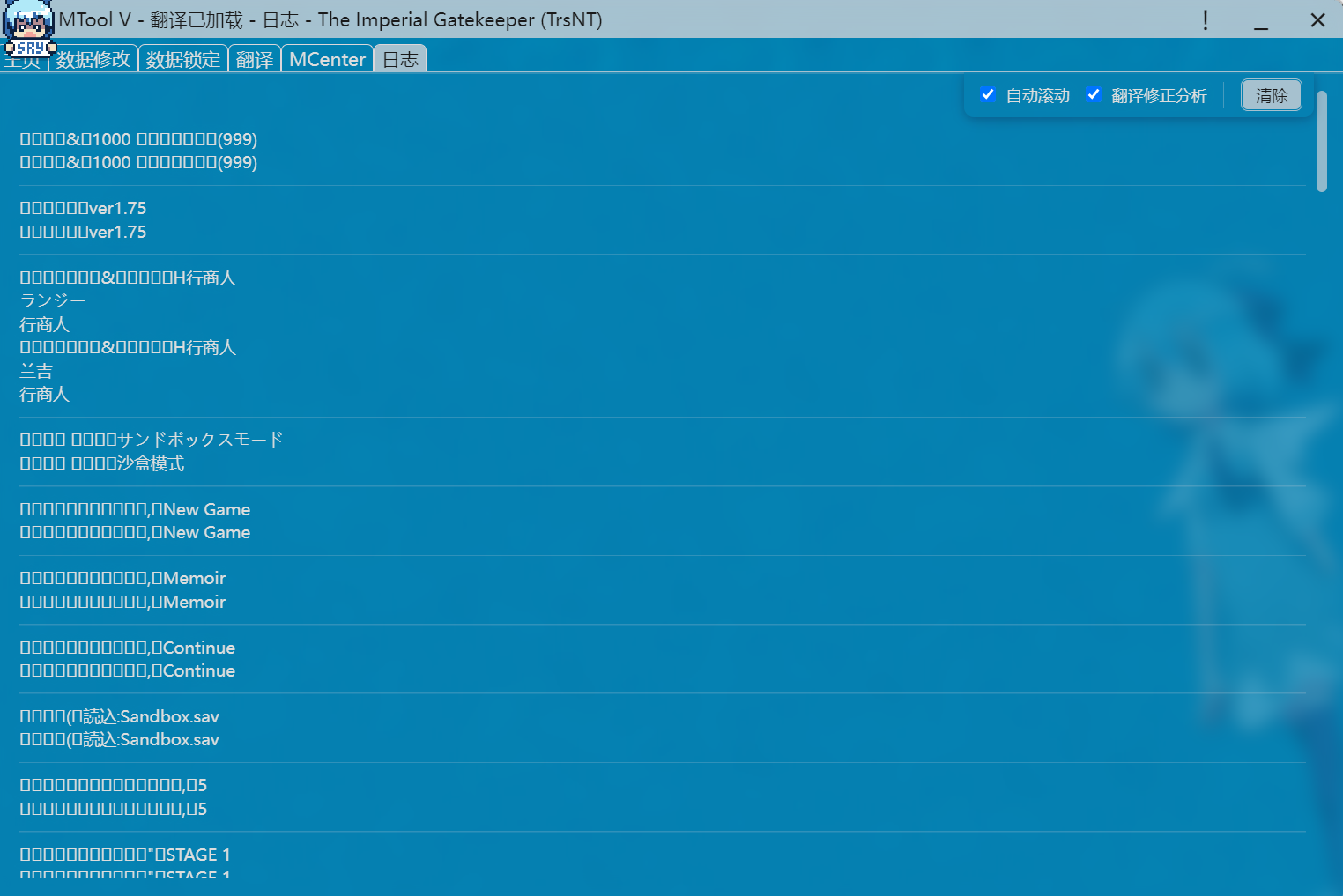Click the first Sandbox.sav log line
The height and width of the screenshot is (896, 1343).
pos(119,716)
